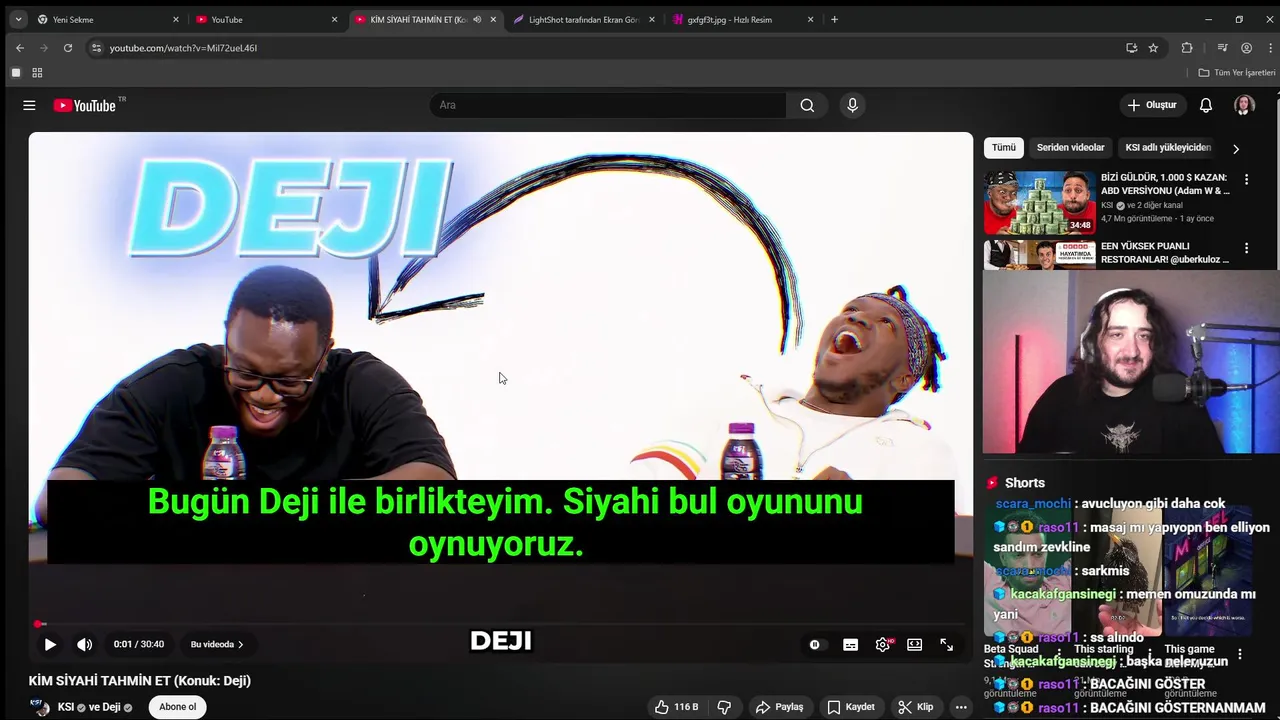Viewport: 1280px width, 720px height.
Task: Open a new browser tab
Action: (x=834, y=19)
